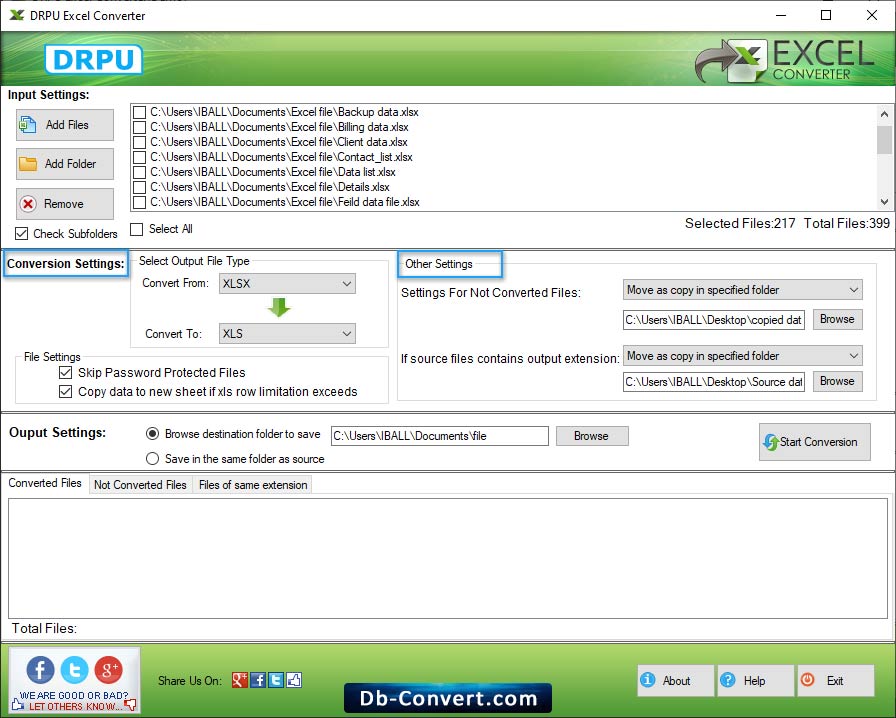Viewport: 896px width, 718px height.
Task: Share on Twitter small icon
Action: (276, 680)
